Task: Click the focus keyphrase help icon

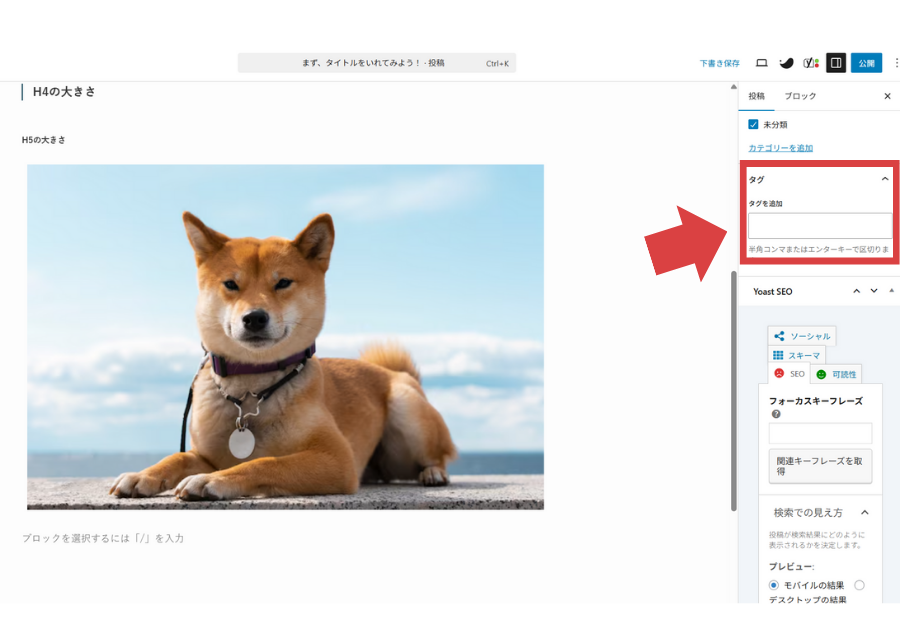Action: (775, 414)
